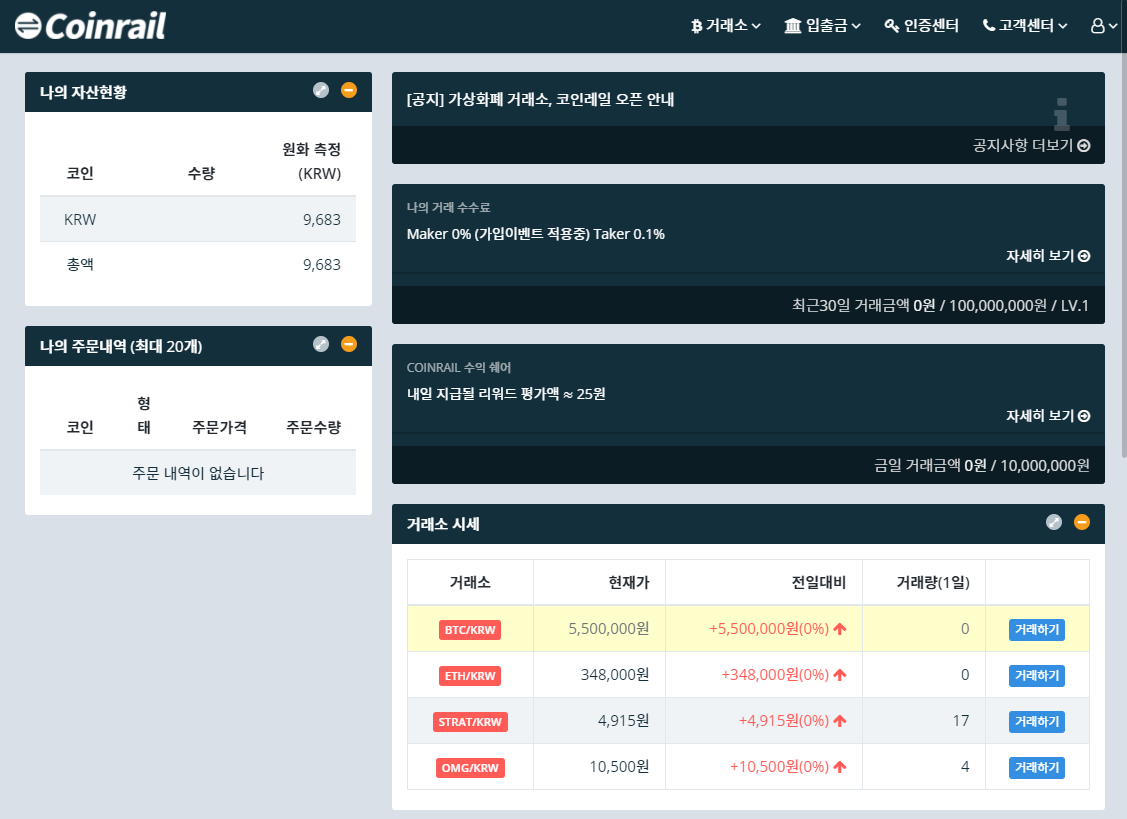Click the 최근30일 거래금액 status line
The height and width of the screenshot is (819, 1127).
[x=940, y=306]
